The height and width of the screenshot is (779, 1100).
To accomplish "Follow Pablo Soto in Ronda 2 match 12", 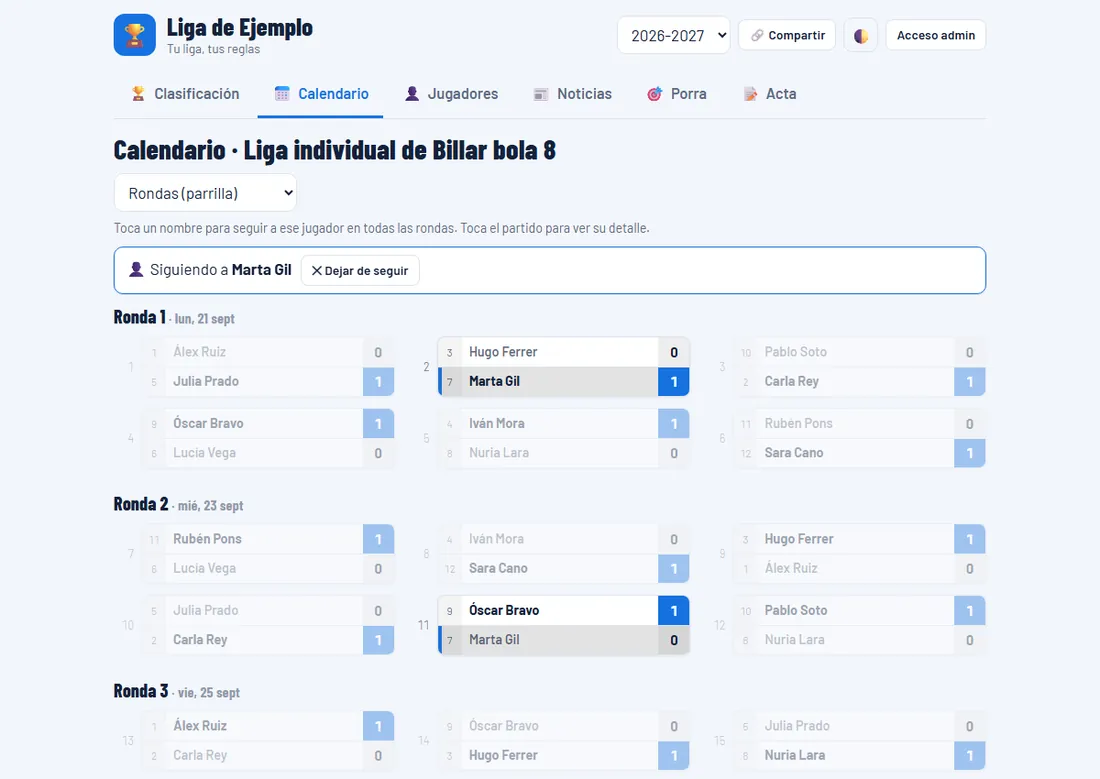I will pos(796,611).
